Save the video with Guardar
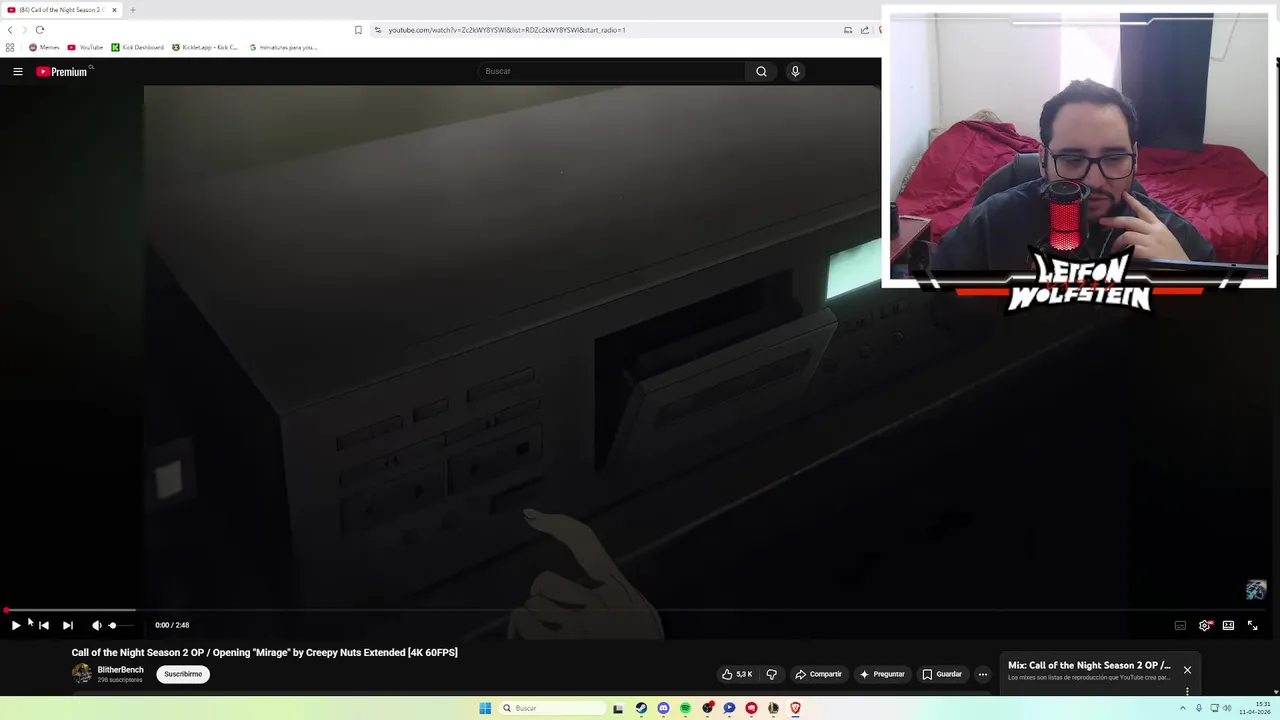 [x=942, y=674]
